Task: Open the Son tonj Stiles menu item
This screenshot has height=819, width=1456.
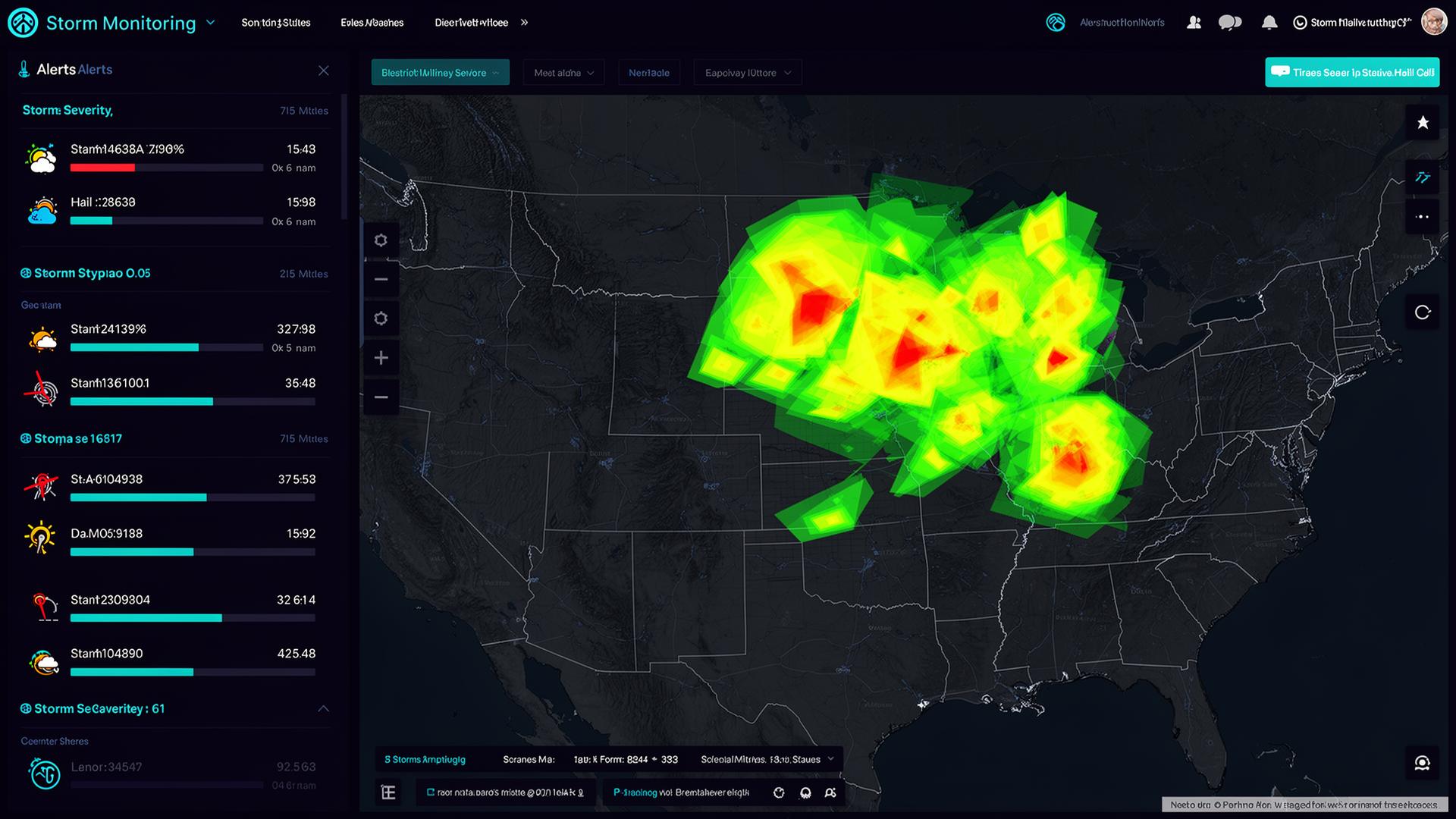Action: 276,23
